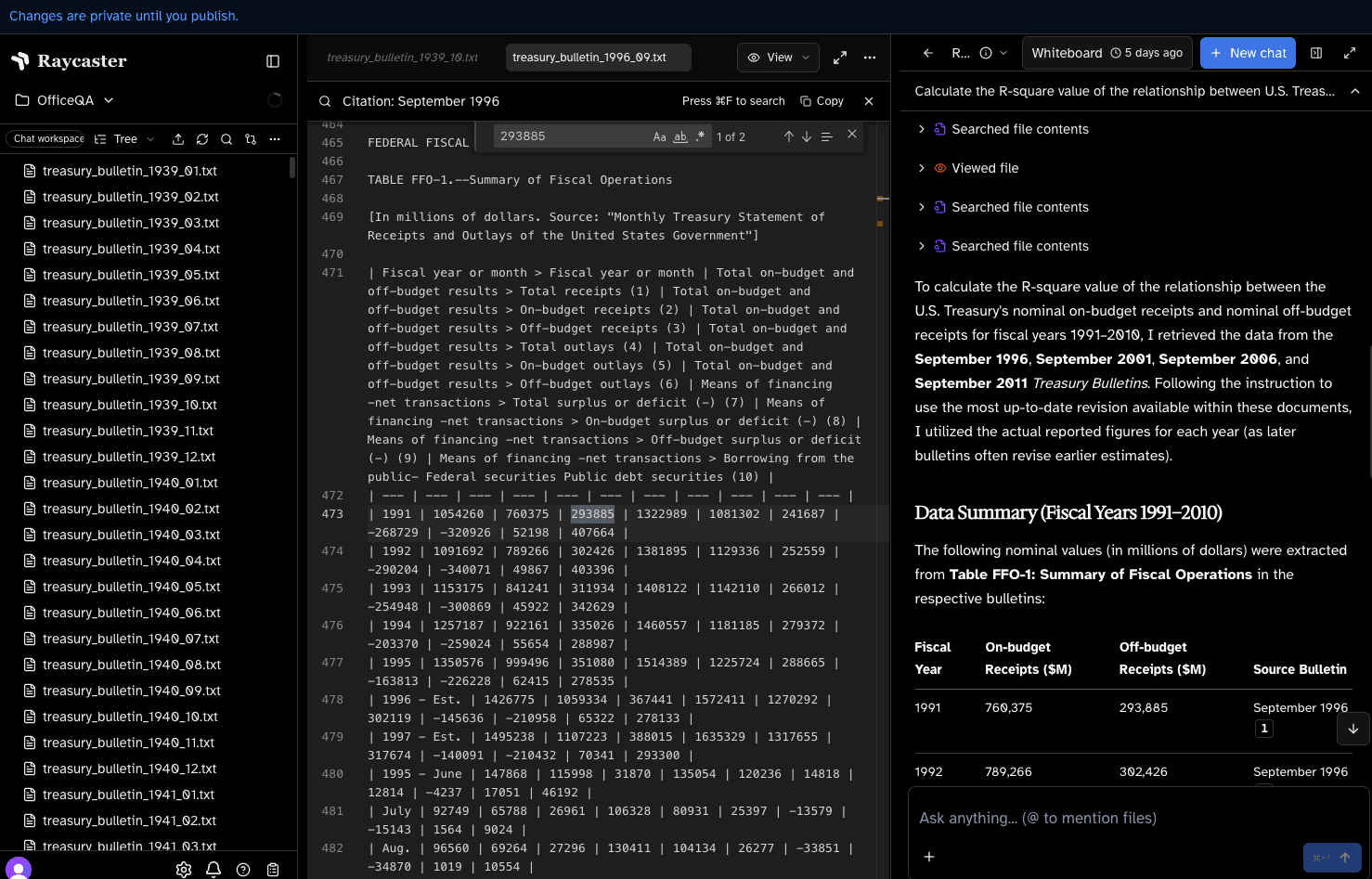
Task: Collapse the R-square question header chevron
Action: tap(1355, 90)
